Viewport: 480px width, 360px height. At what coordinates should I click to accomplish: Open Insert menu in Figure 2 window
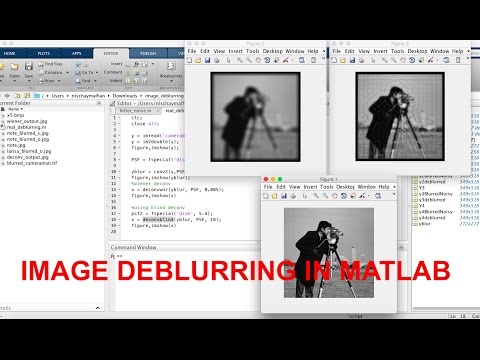235,51
